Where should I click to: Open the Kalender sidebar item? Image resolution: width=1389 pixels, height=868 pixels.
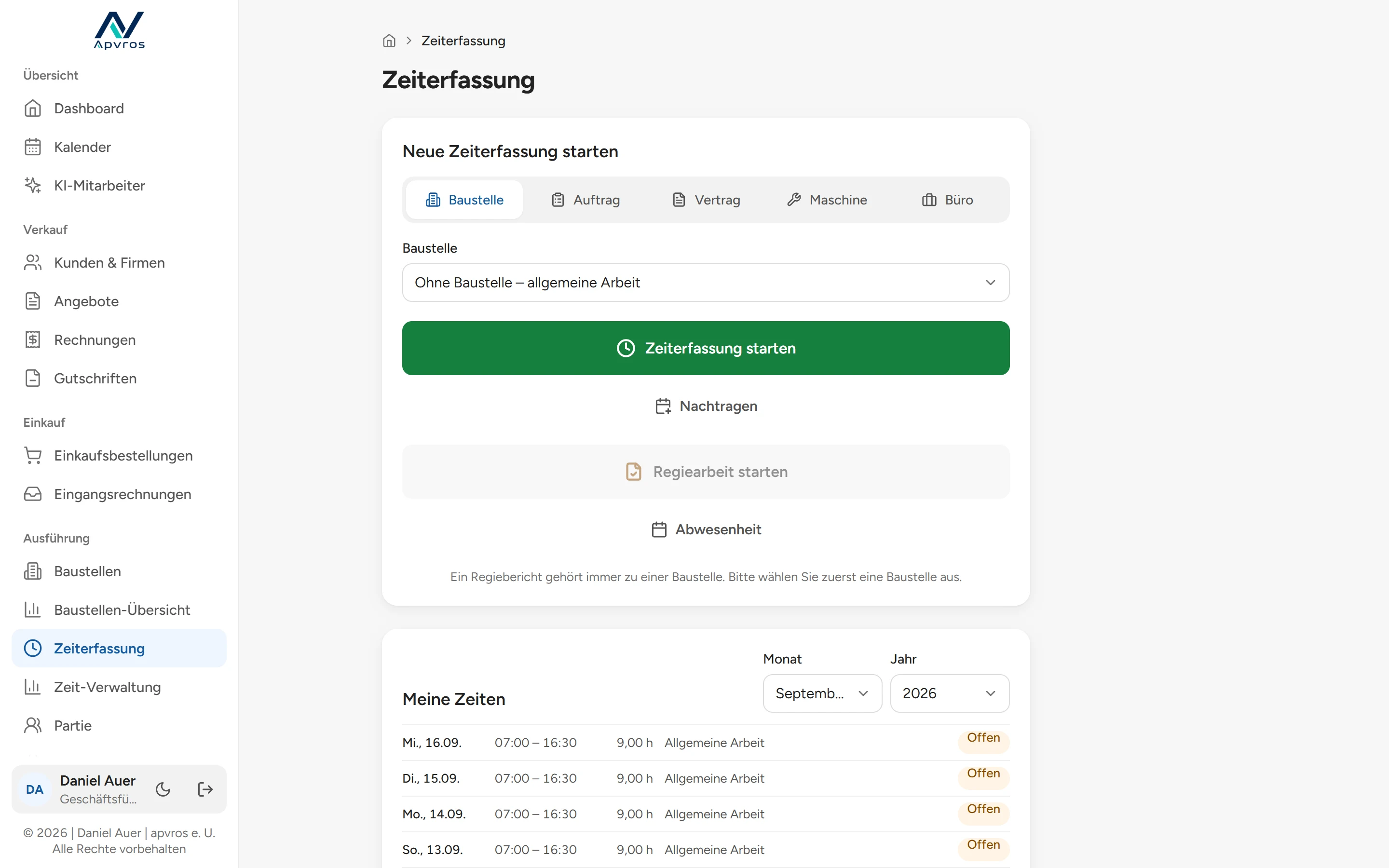[120, 147]
